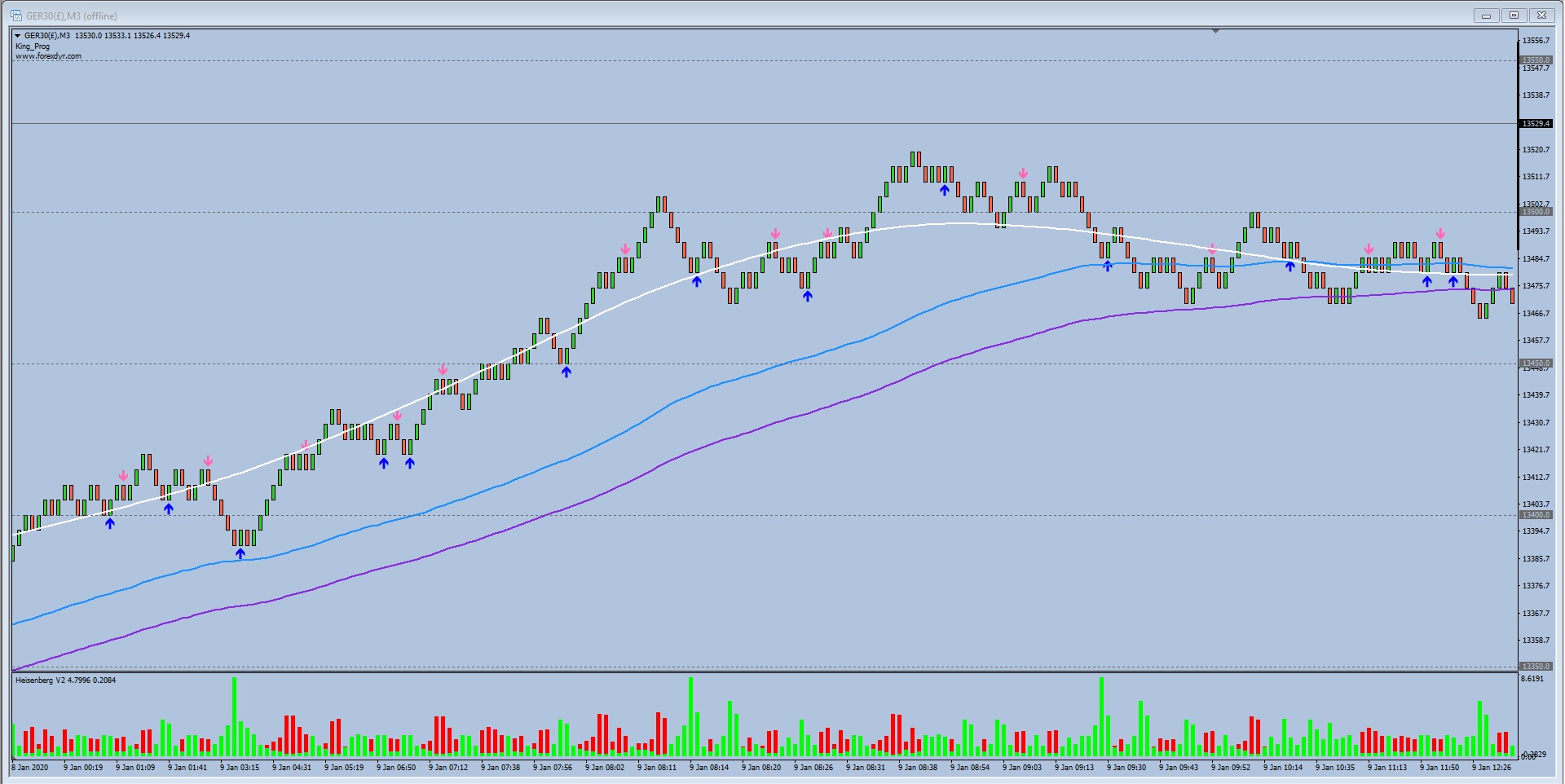Expand the GER30(£),M3 symbol dropdown triangle
Screen dimensions: 1565x784
pos(17,36)
